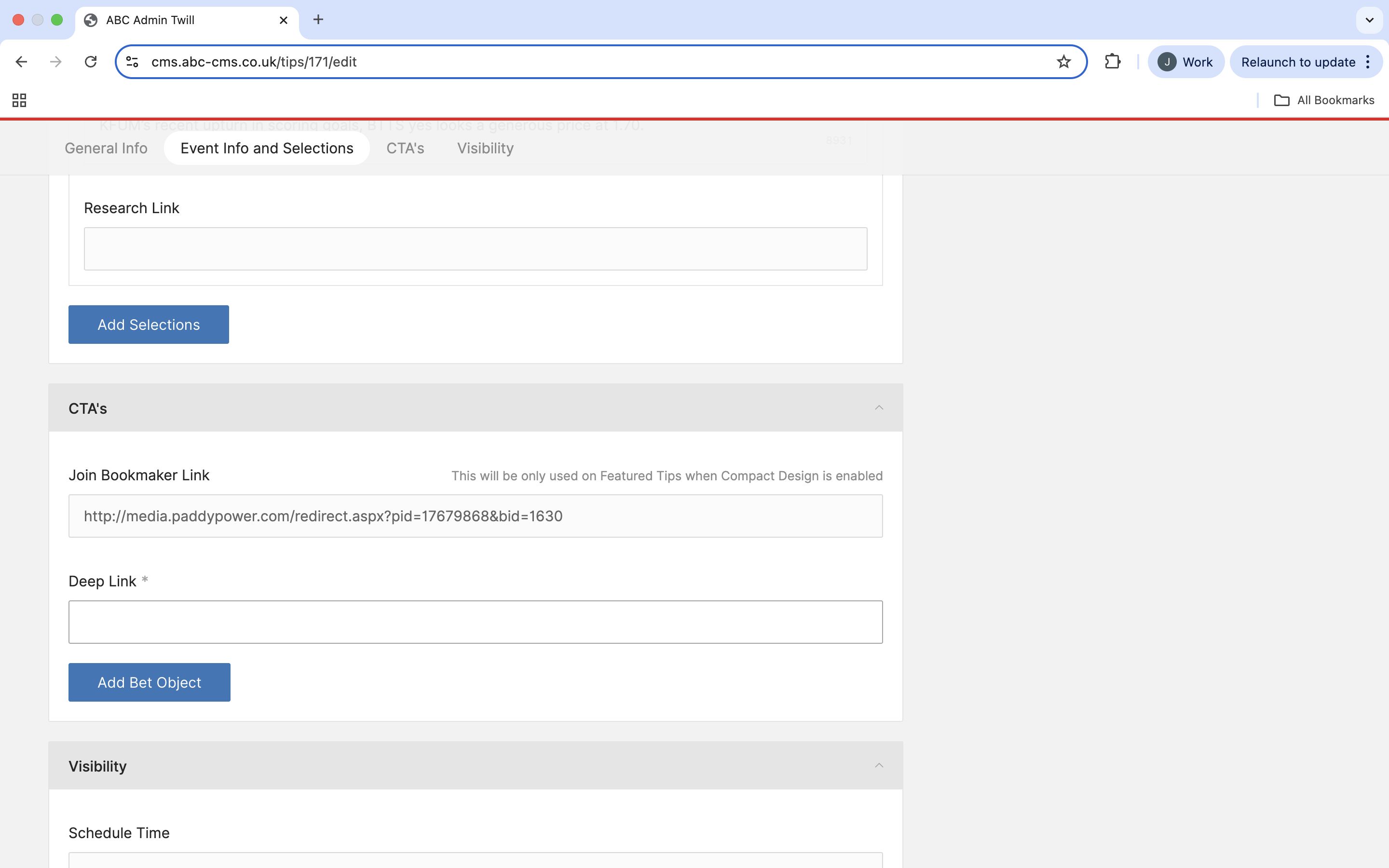1389x868 pixels.
Task: Open a new browser tab
Action: tap(318, 20)
